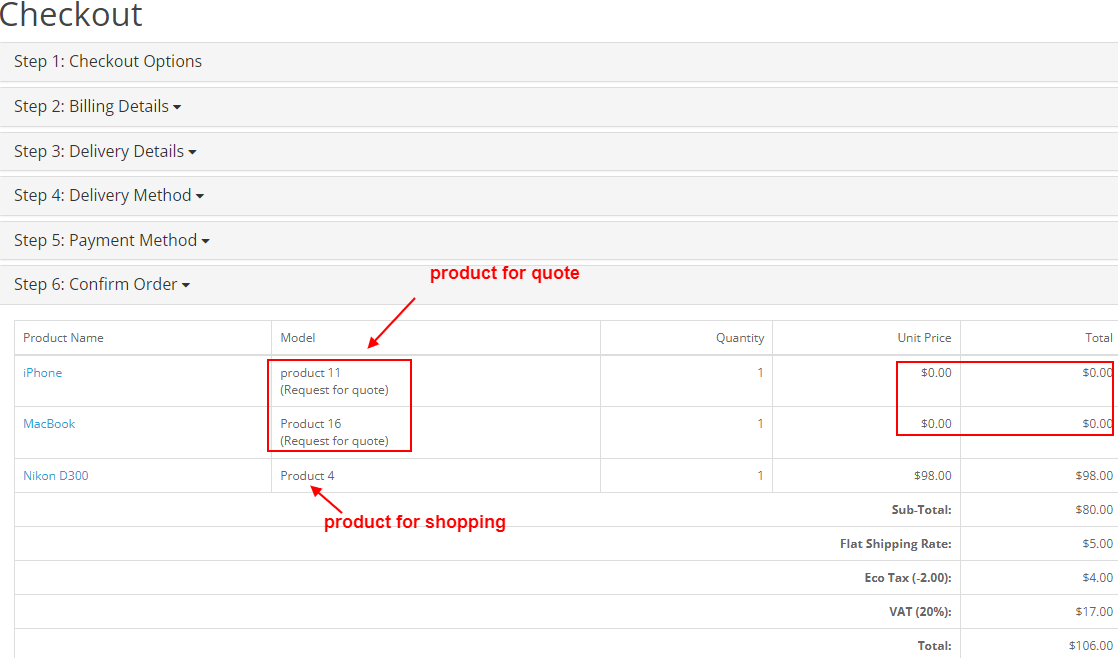
Task: Click caret arrow beside Confirm Order
Action: pyautogui.click(x=185, y=286)
